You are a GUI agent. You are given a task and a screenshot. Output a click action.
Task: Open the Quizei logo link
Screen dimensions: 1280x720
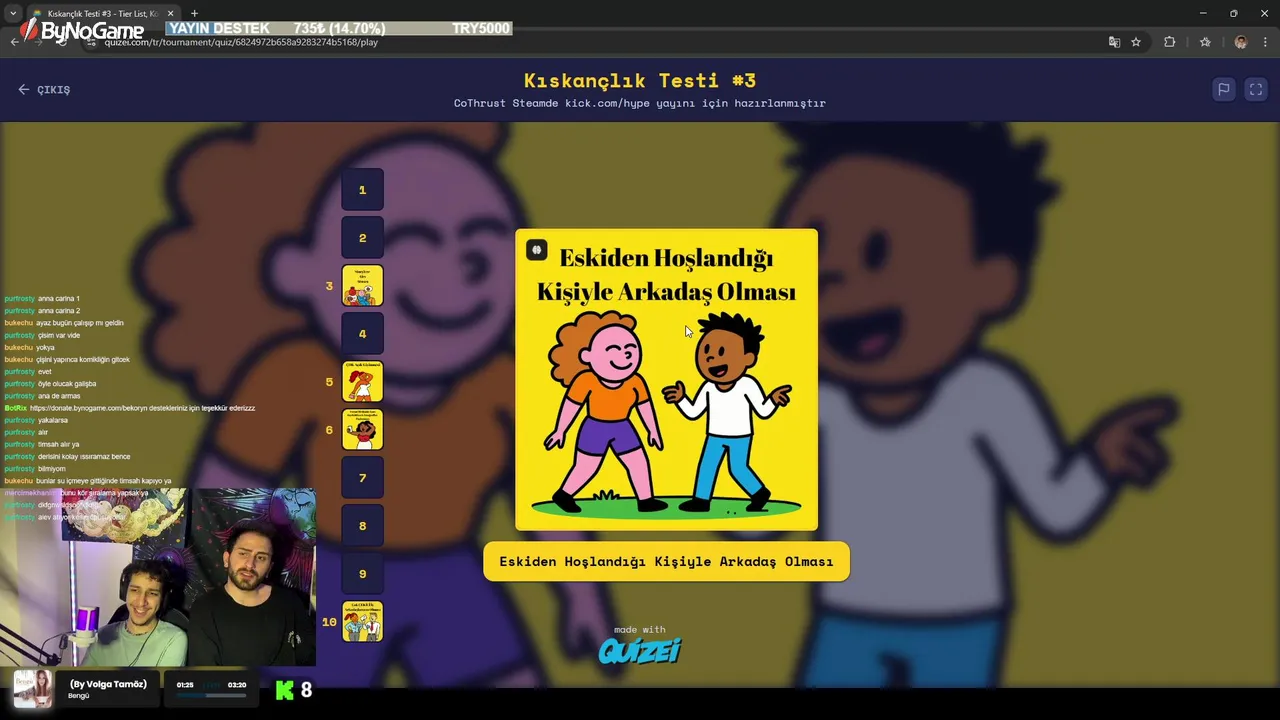(x=640, y=651)
